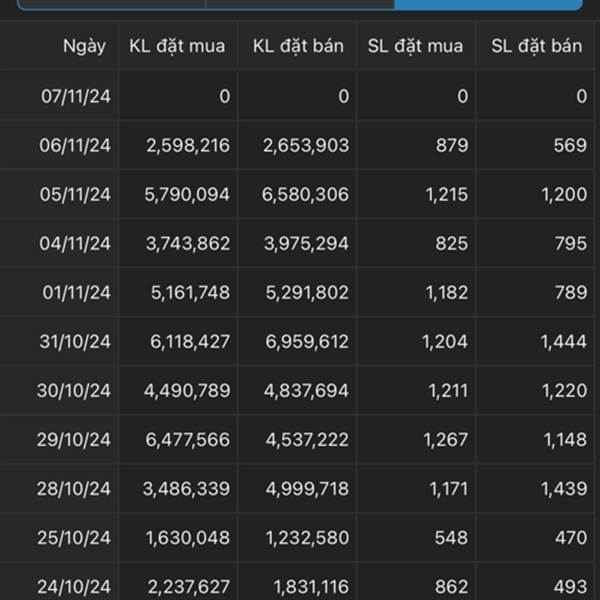This screenshot has height=600, width=600.
Task: Click sell volume 4,999,718 on 28/10/24
Action: pos(307,489)
